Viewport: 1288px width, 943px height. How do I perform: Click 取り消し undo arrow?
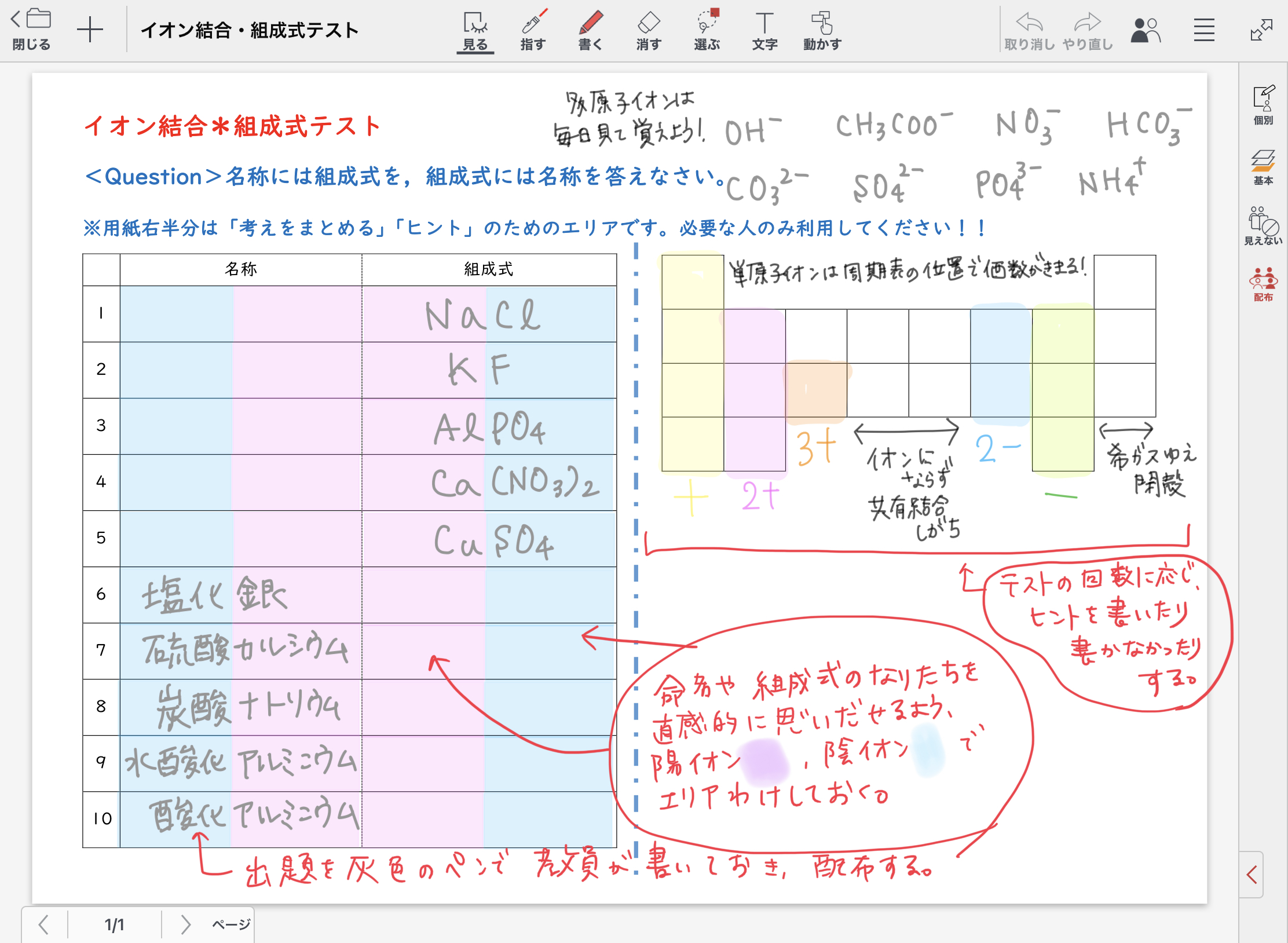click(x=1029, y=30)
